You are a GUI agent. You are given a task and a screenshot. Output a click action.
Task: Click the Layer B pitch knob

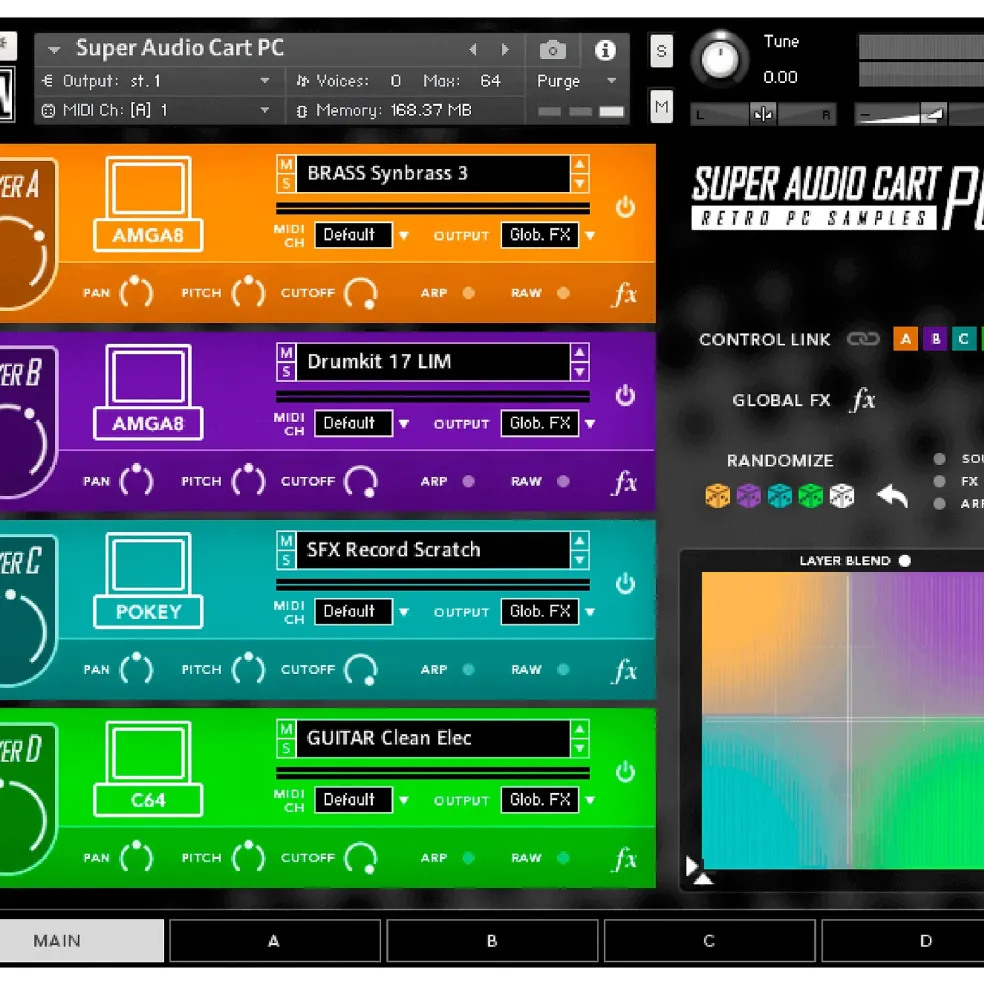(248, 481)
